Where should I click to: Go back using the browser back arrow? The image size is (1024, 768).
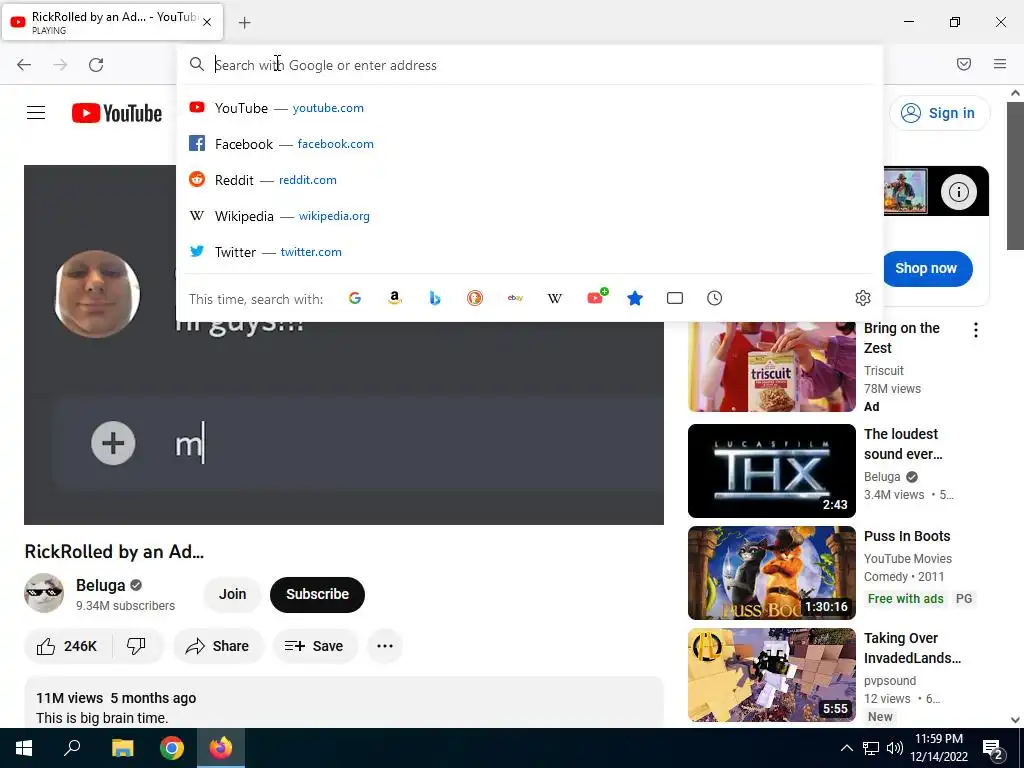tap(24, 65)
